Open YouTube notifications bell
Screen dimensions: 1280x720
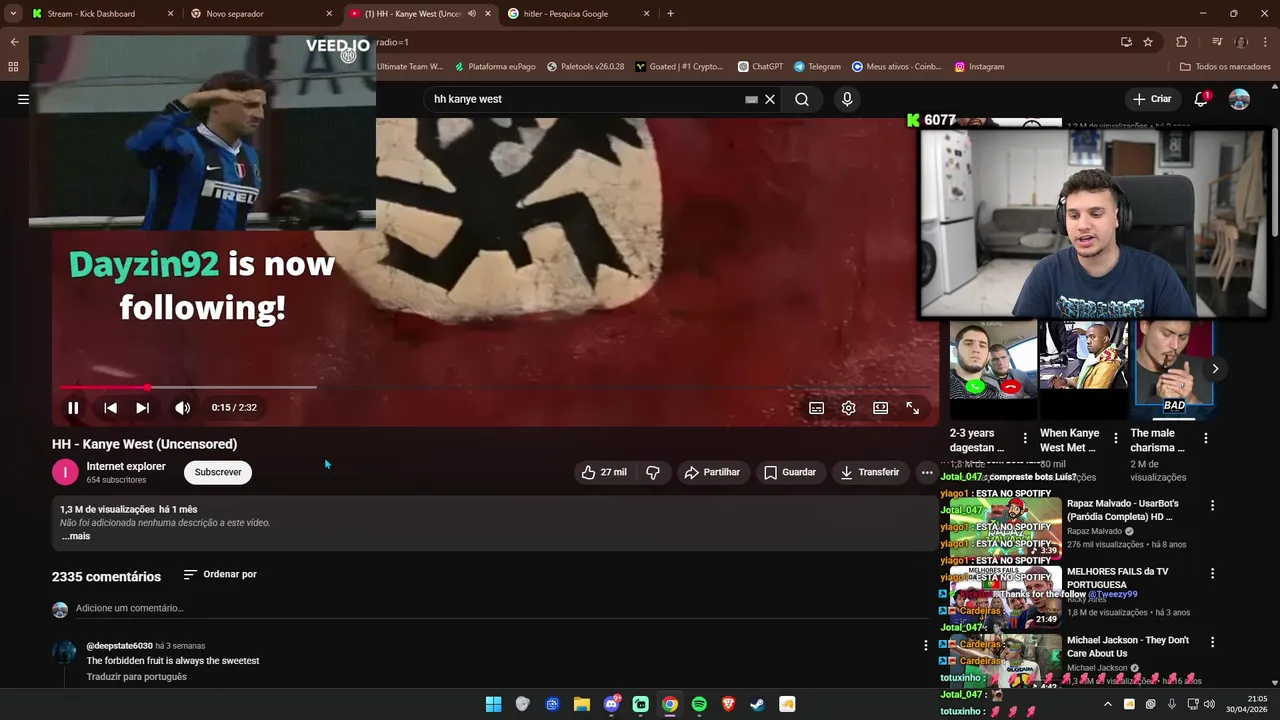pos(1201,99)
